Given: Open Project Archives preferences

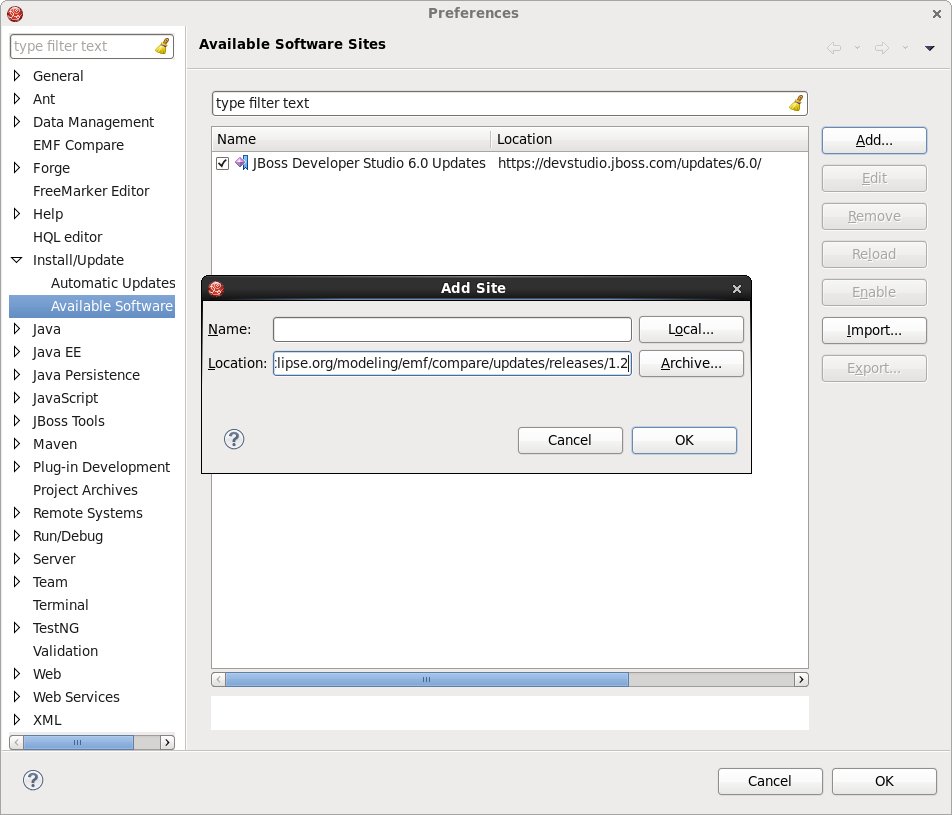Looking at the screenshot, I should (85, 490).
